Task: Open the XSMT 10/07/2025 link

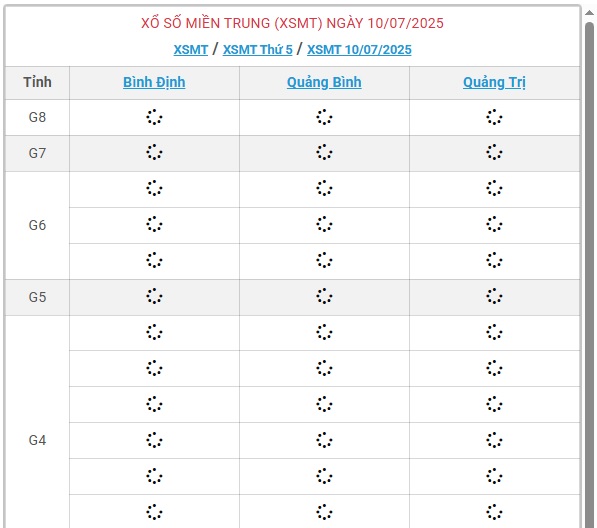Action: (x=359, y=50)
